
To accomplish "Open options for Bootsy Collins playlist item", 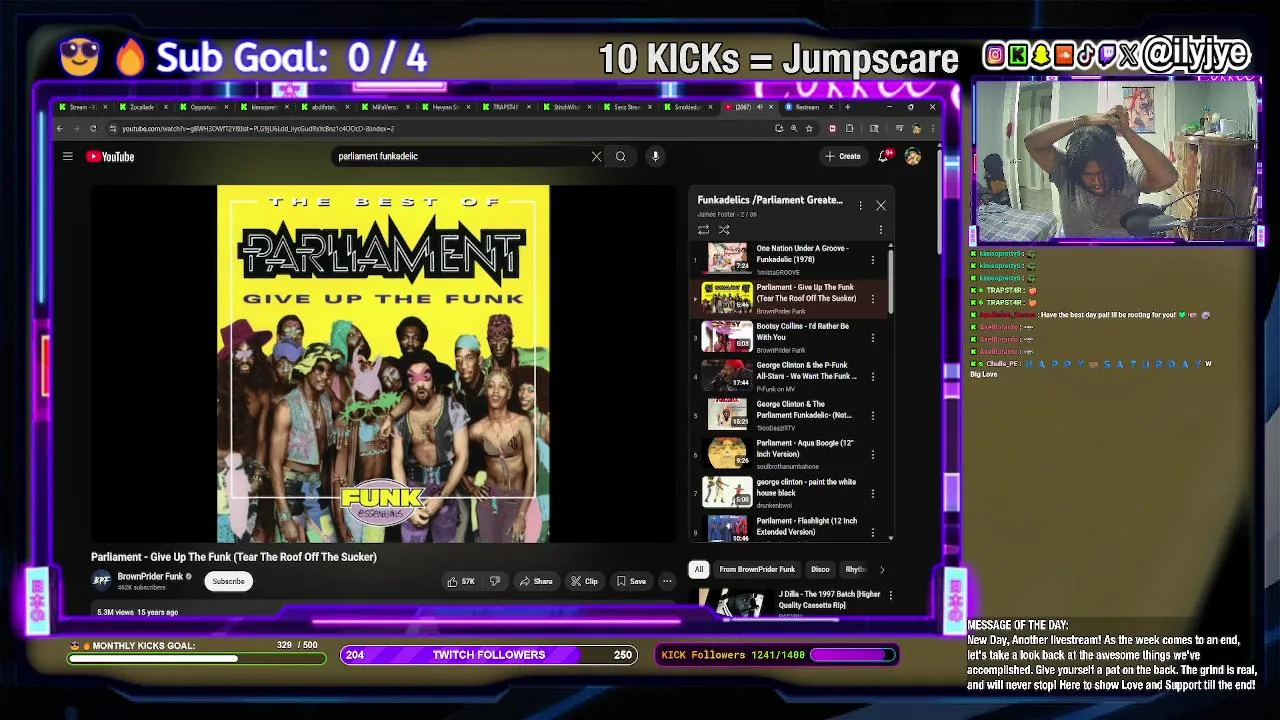I will tap(872, 338).
